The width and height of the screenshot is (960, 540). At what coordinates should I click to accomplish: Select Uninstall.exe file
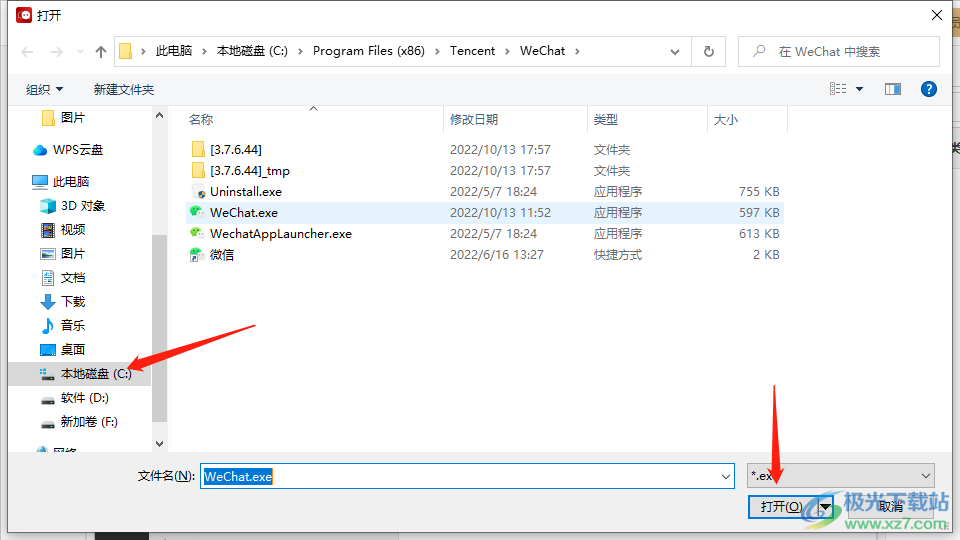click(x=246, y=192)
